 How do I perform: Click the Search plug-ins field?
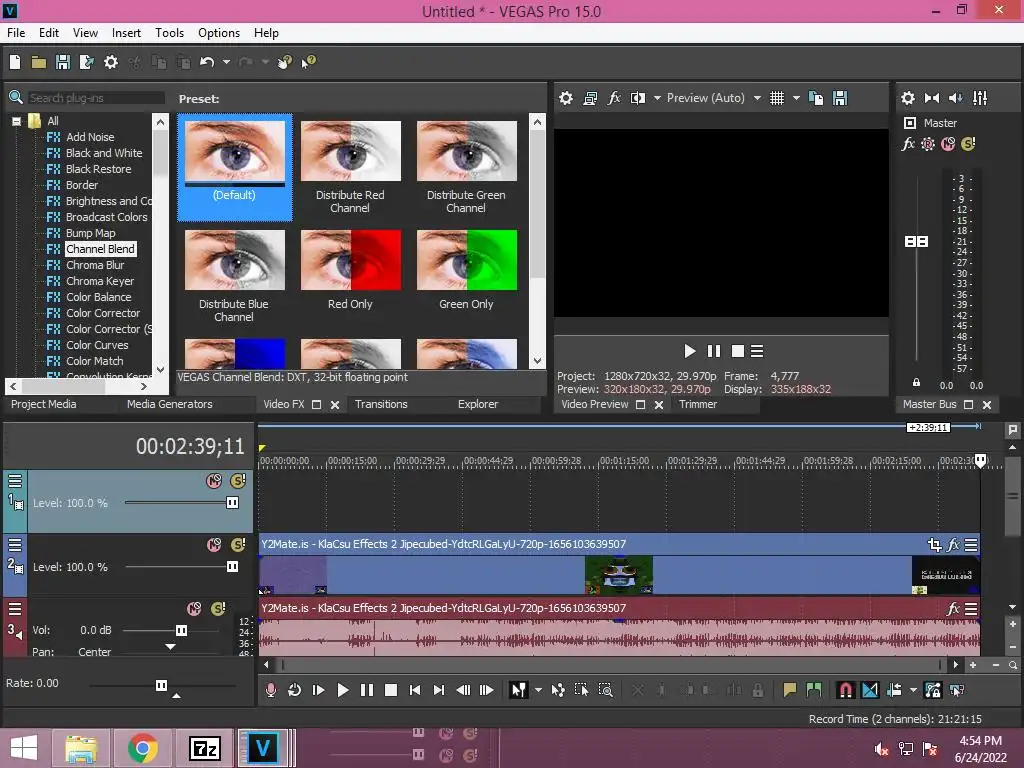click(96, 98)
